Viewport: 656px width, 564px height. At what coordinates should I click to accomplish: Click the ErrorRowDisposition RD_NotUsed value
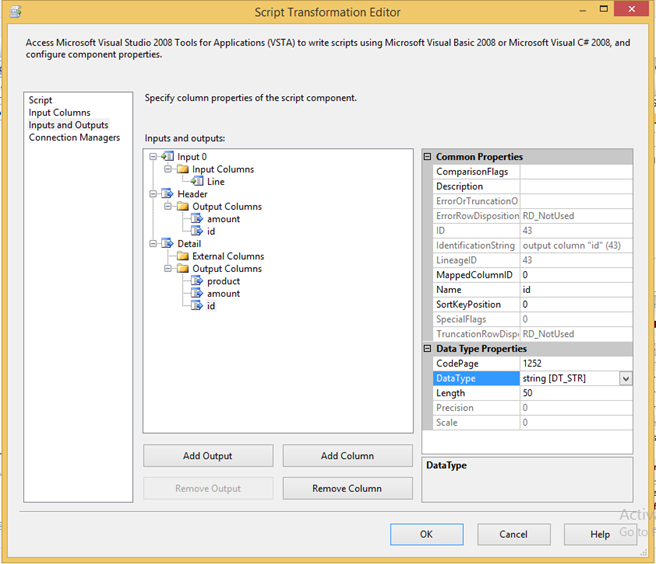[x=548, y=216]
